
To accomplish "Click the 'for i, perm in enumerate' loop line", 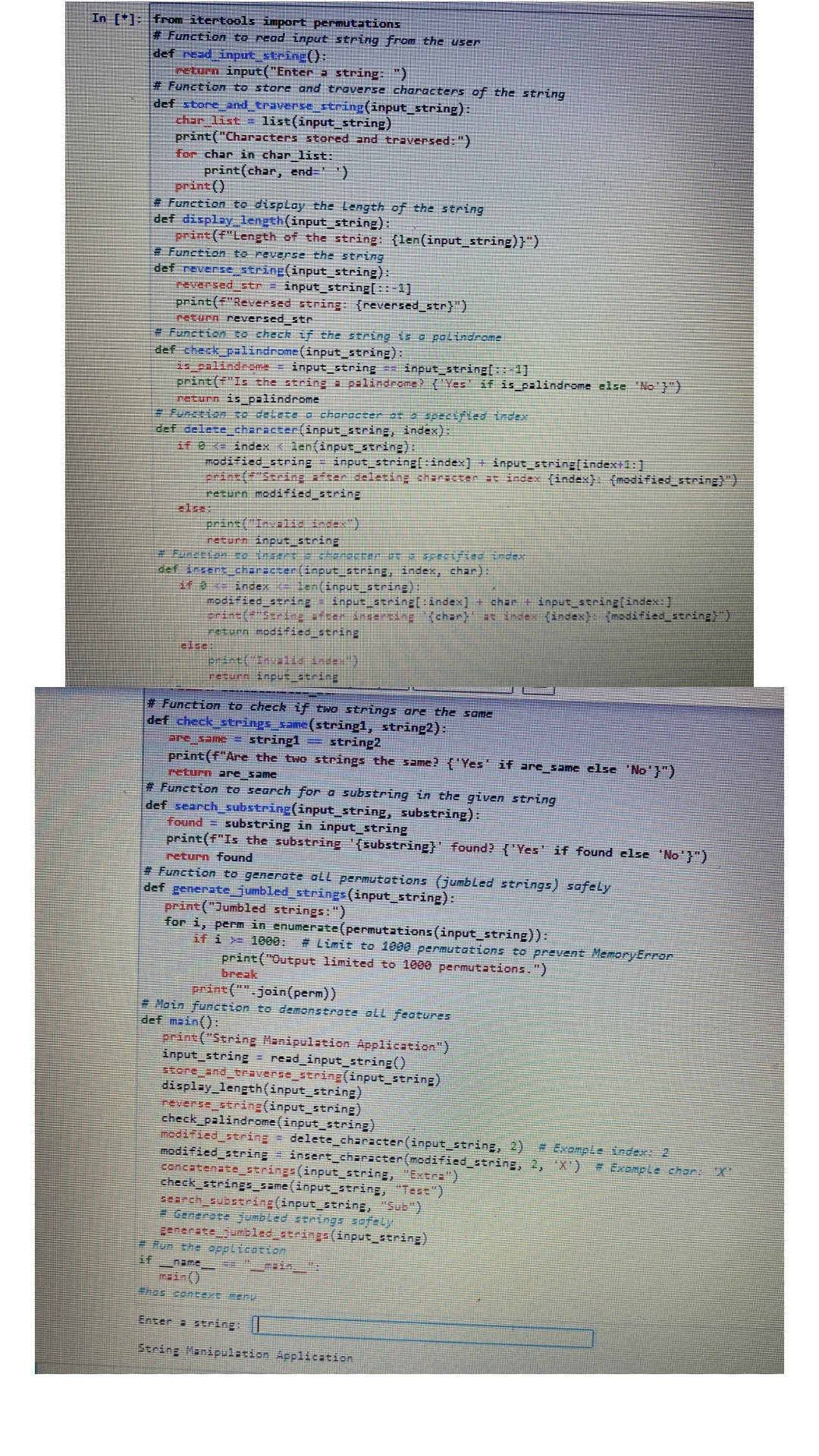I will [356, 928].
